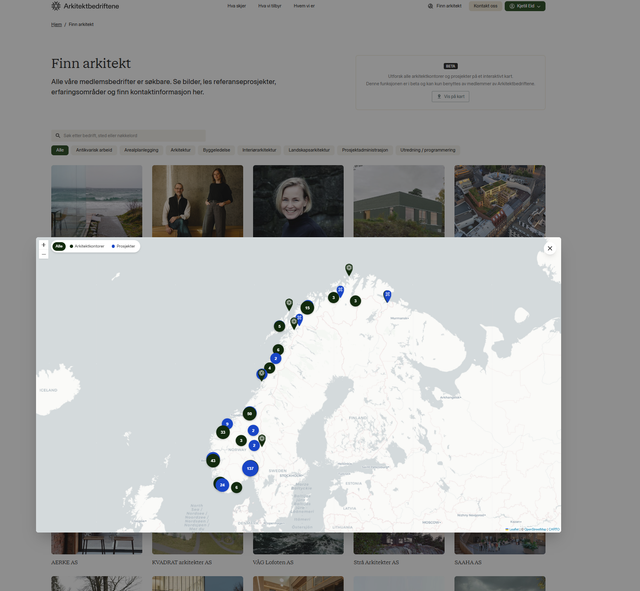This screenshot has height=591, width=640.
Task: Open the stormy seaside photo card
Action: click(x=97, y=201)
